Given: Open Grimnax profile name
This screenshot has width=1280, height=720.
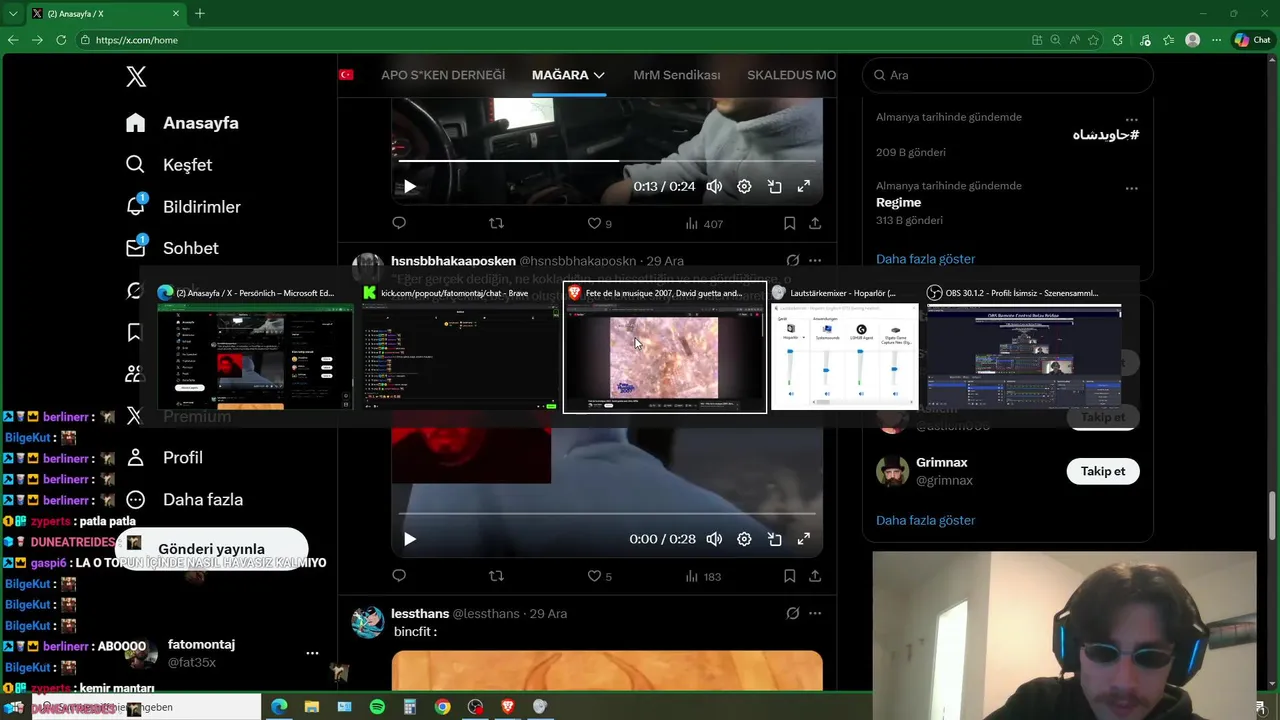Looking at the screenshot, I should pyautogui.click(x=941, y=463).
